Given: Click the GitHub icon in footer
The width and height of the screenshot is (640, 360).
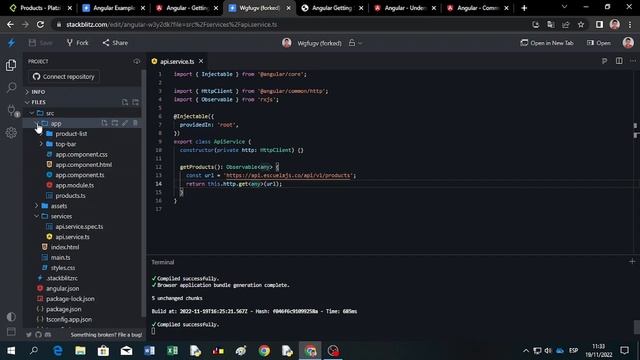Looking at the screenshot, I should click(38, 335).
